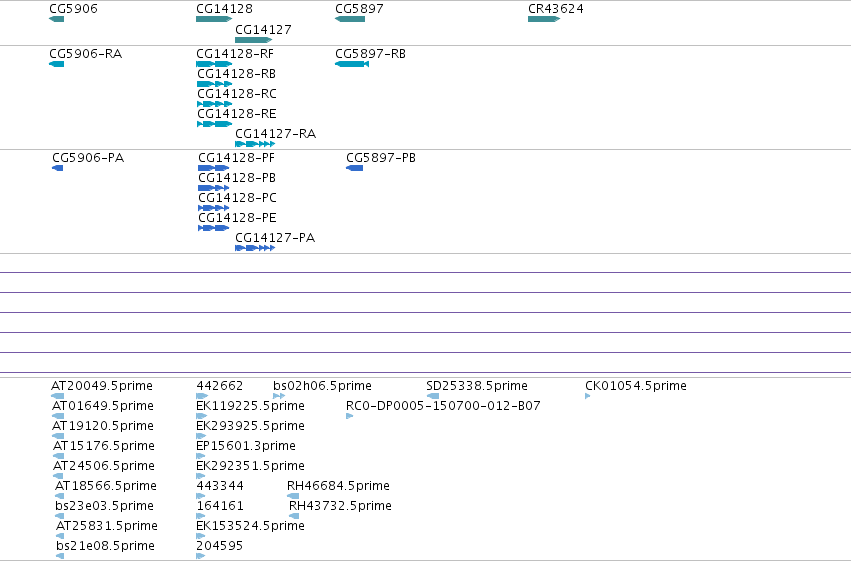The image size is (851, 561).
Task: Click the CG14127 gene arrow
Action: (253, 40)
